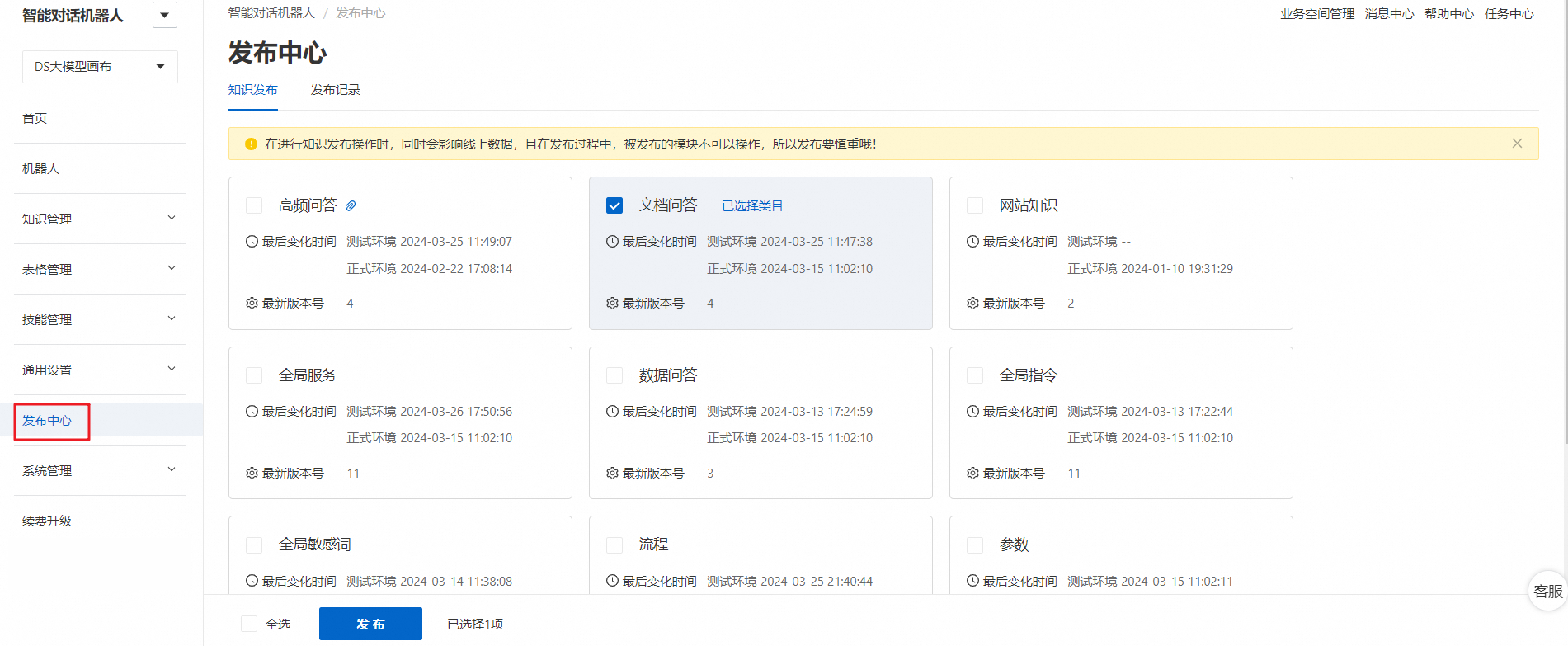This screenshot has width=1568, height=646.
Task: Click the clock icon in the 全局敏感词 card
Action: [x=252, y=582]
